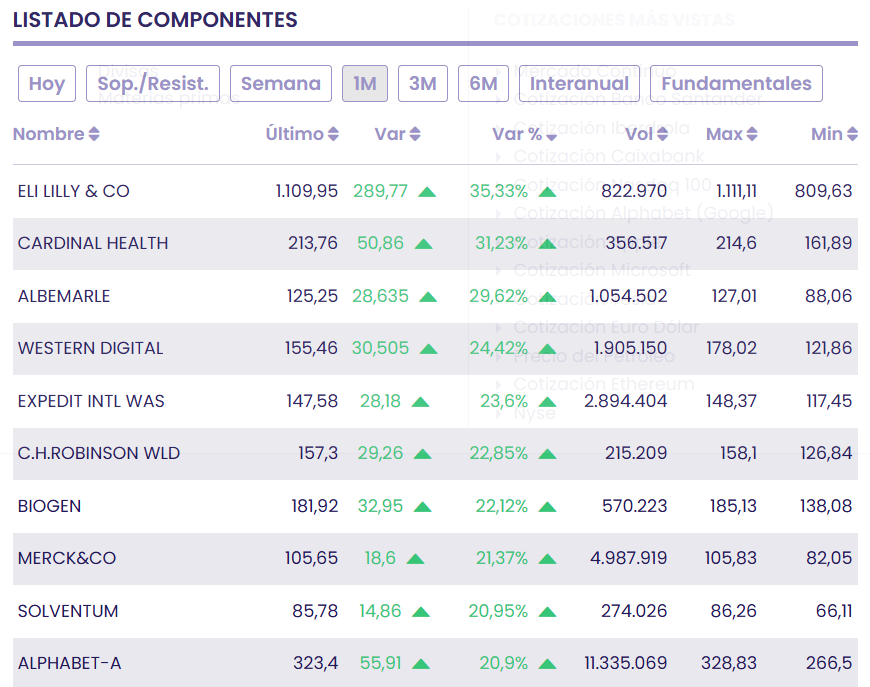
Task: Open the Interanual tab
Action: pos(579,84)
